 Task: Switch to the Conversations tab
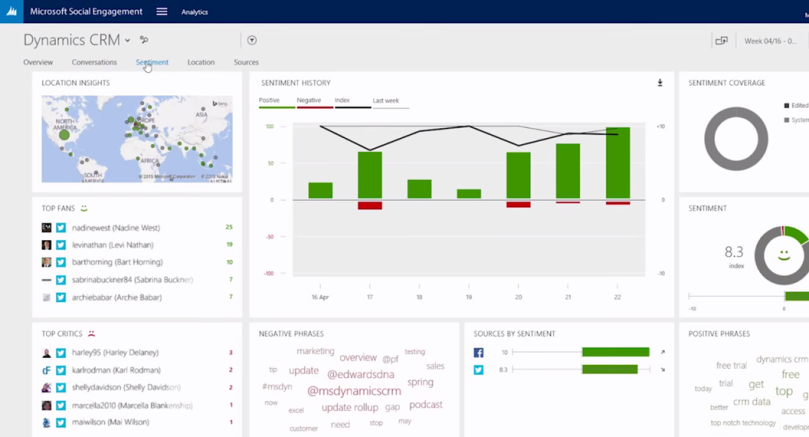pyautogui.click(x=94, y=62)
